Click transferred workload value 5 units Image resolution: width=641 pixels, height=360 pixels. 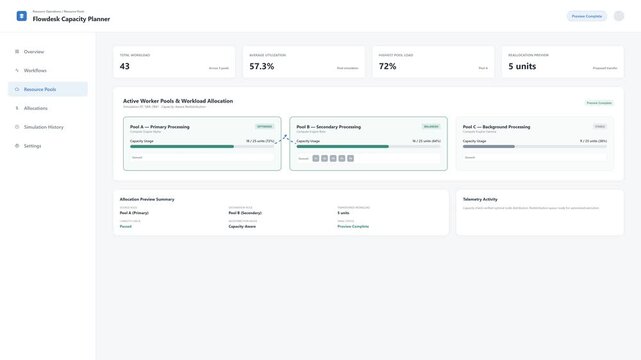tap(343, 213)
